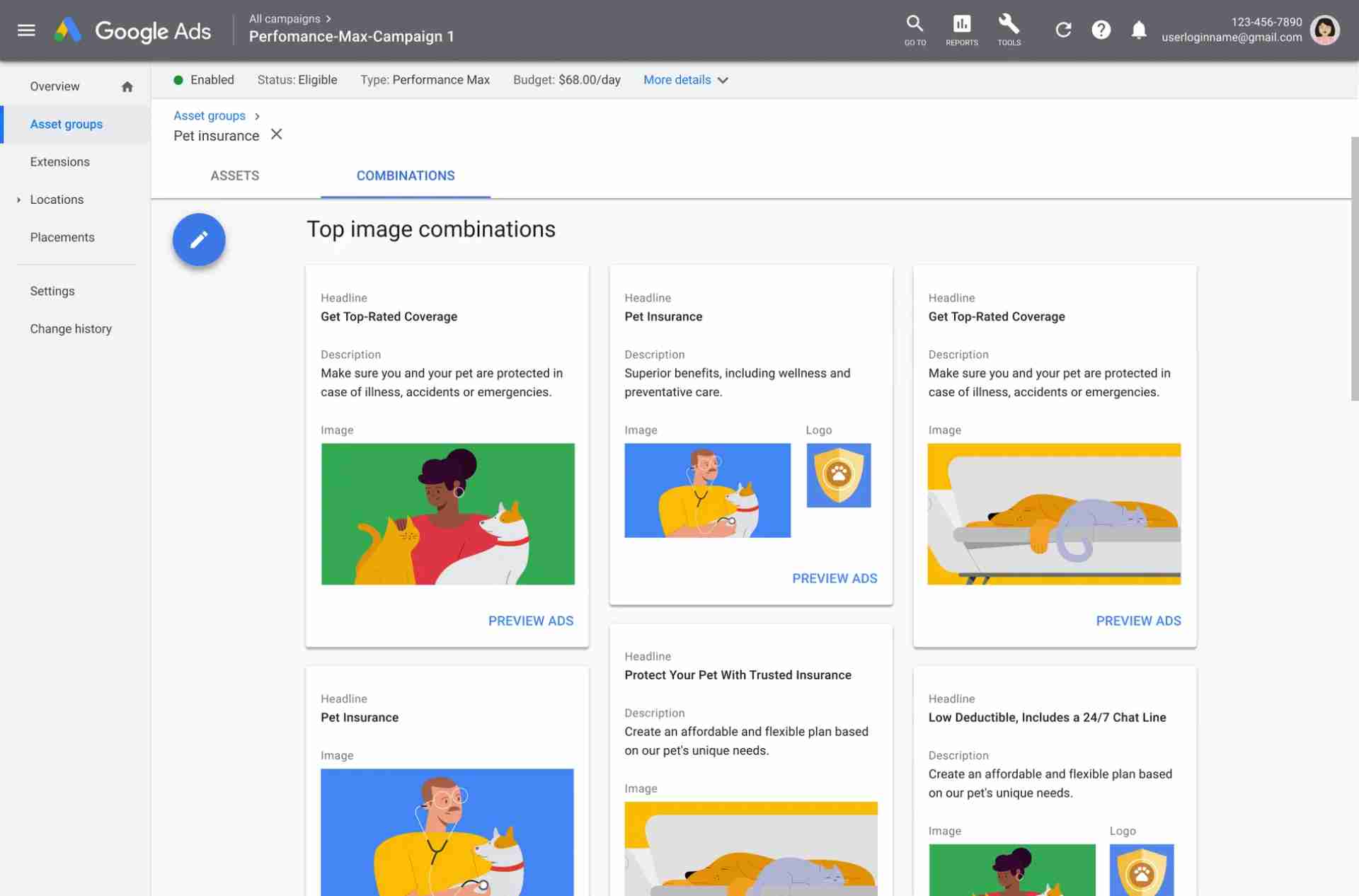Click the page vertical scrollbar
Viewport: 1359px width, 896px height.
tap(1354, 269)
